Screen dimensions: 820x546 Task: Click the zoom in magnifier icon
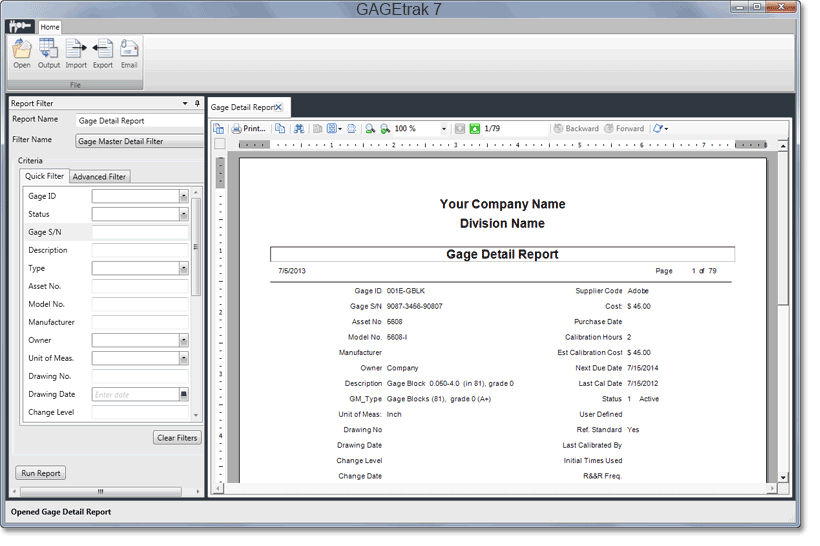[385, 129]
